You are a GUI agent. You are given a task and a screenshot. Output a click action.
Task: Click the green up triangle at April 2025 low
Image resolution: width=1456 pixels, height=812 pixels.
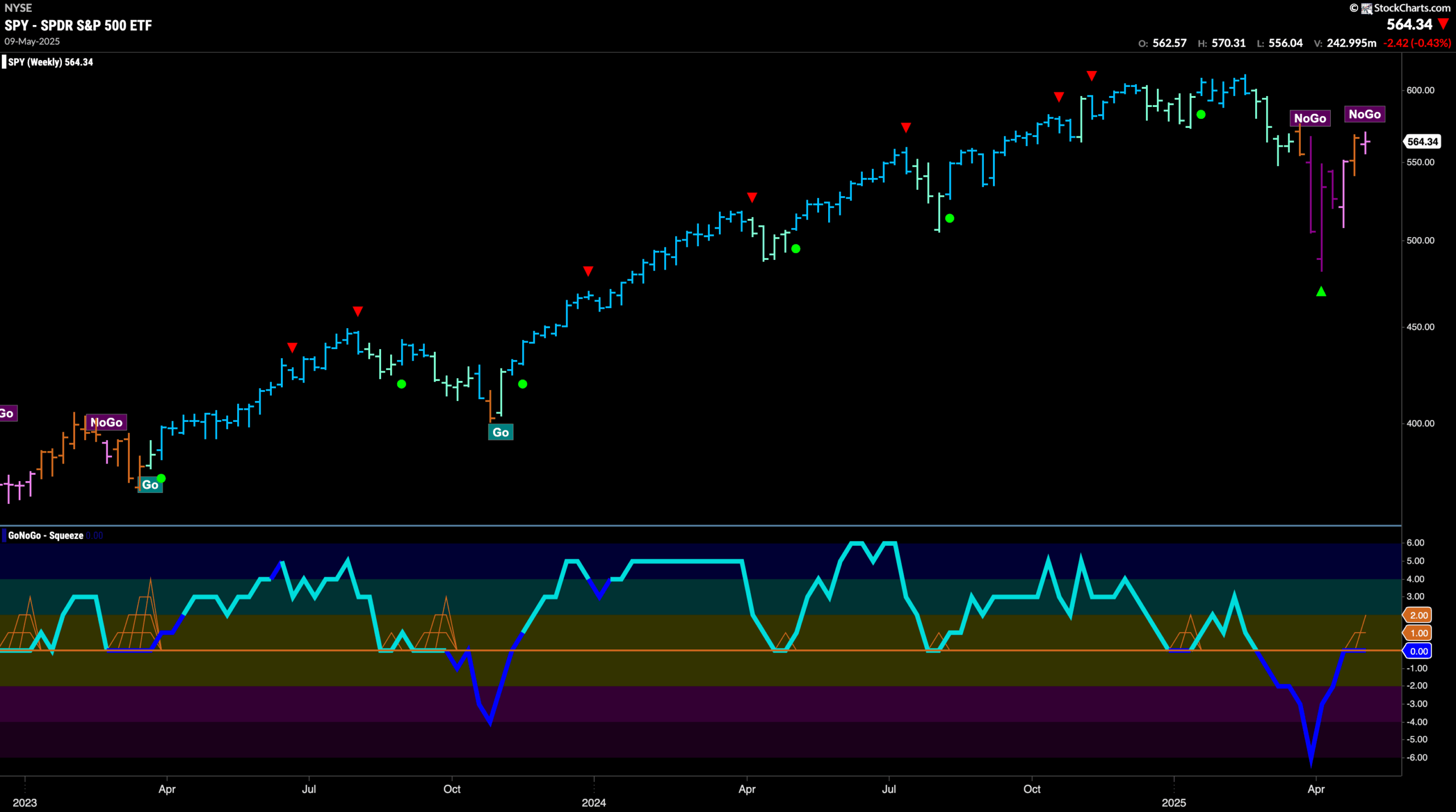[1321, 292]
